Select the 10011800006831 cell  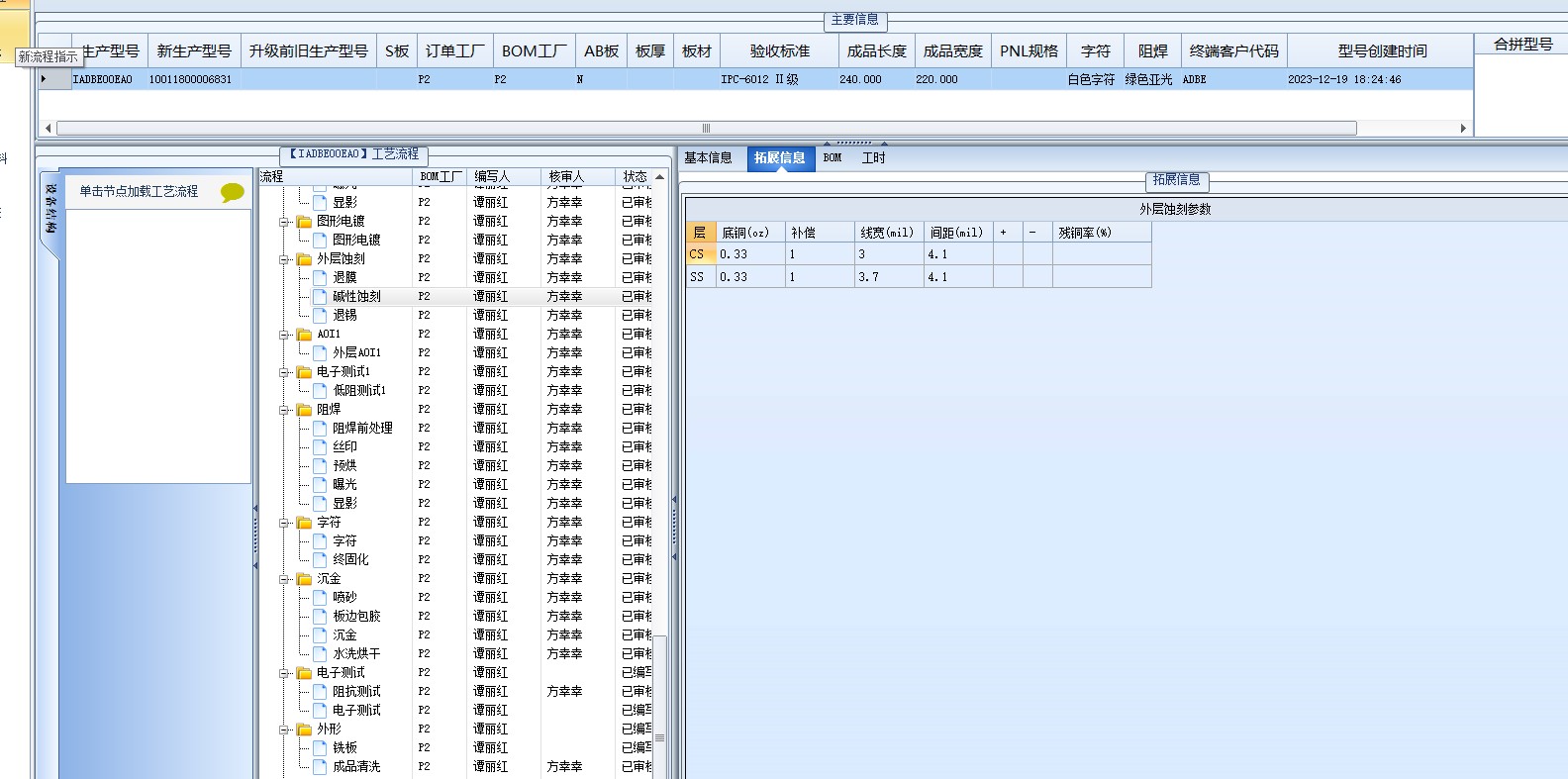[192, 79]
